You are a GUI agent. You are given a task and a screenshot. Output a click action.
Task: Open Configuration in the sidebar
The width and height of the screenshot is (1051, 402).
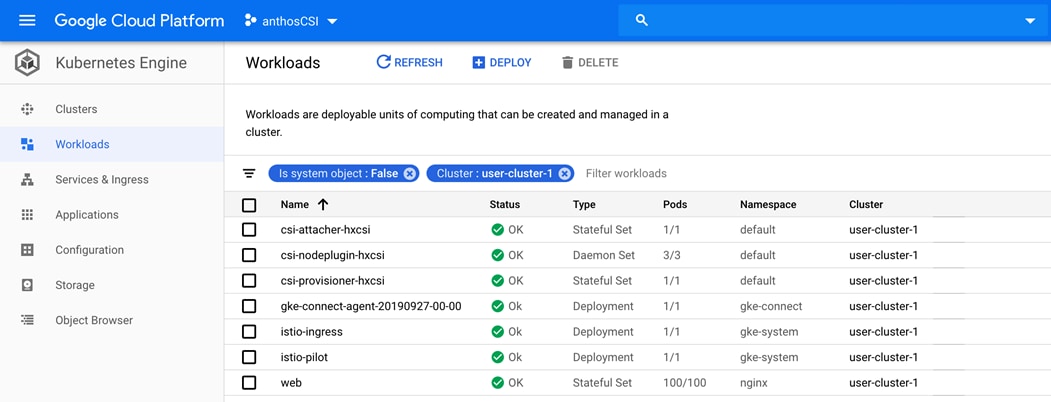point(111,250)
